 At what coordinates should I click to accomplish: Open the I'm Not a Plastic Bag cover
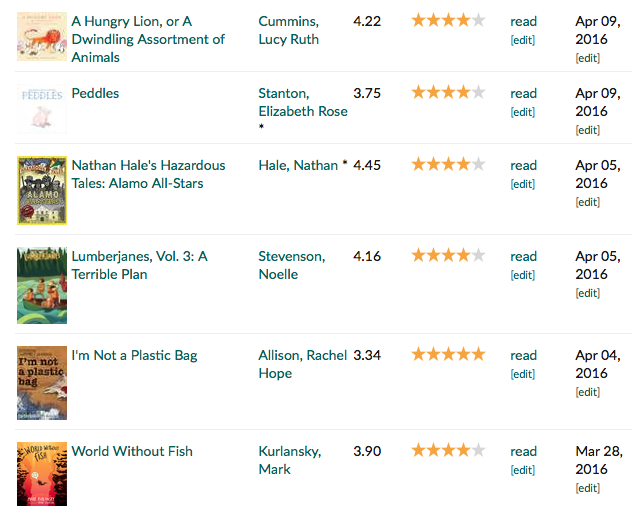(42, 383)
